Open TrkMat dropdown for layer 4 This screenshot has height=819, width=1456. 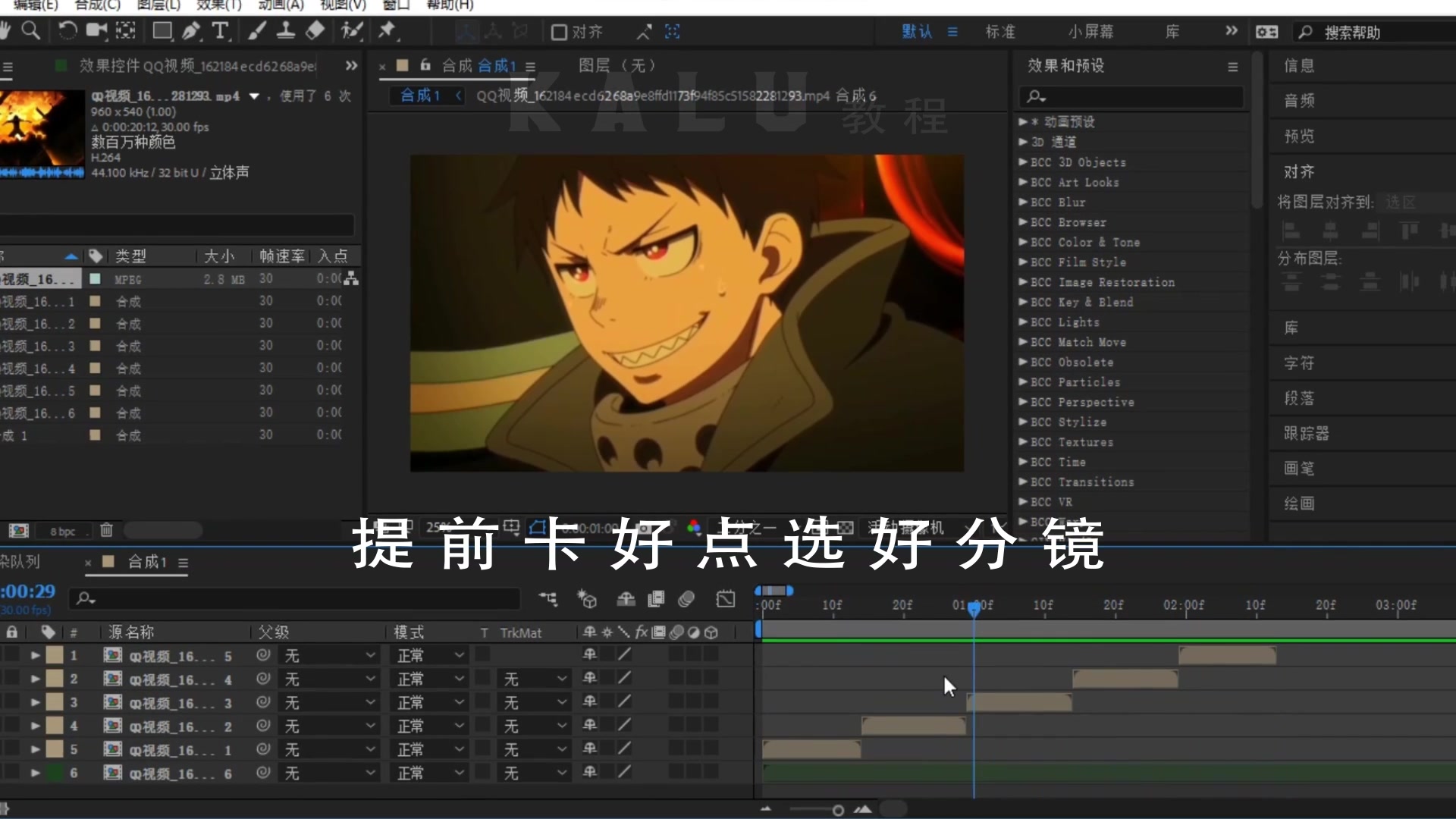point(534,726)
